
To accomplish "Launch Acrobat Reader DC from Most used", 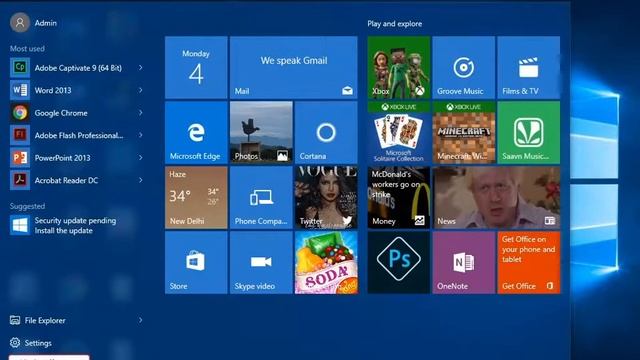I will (x=78, y=180).
